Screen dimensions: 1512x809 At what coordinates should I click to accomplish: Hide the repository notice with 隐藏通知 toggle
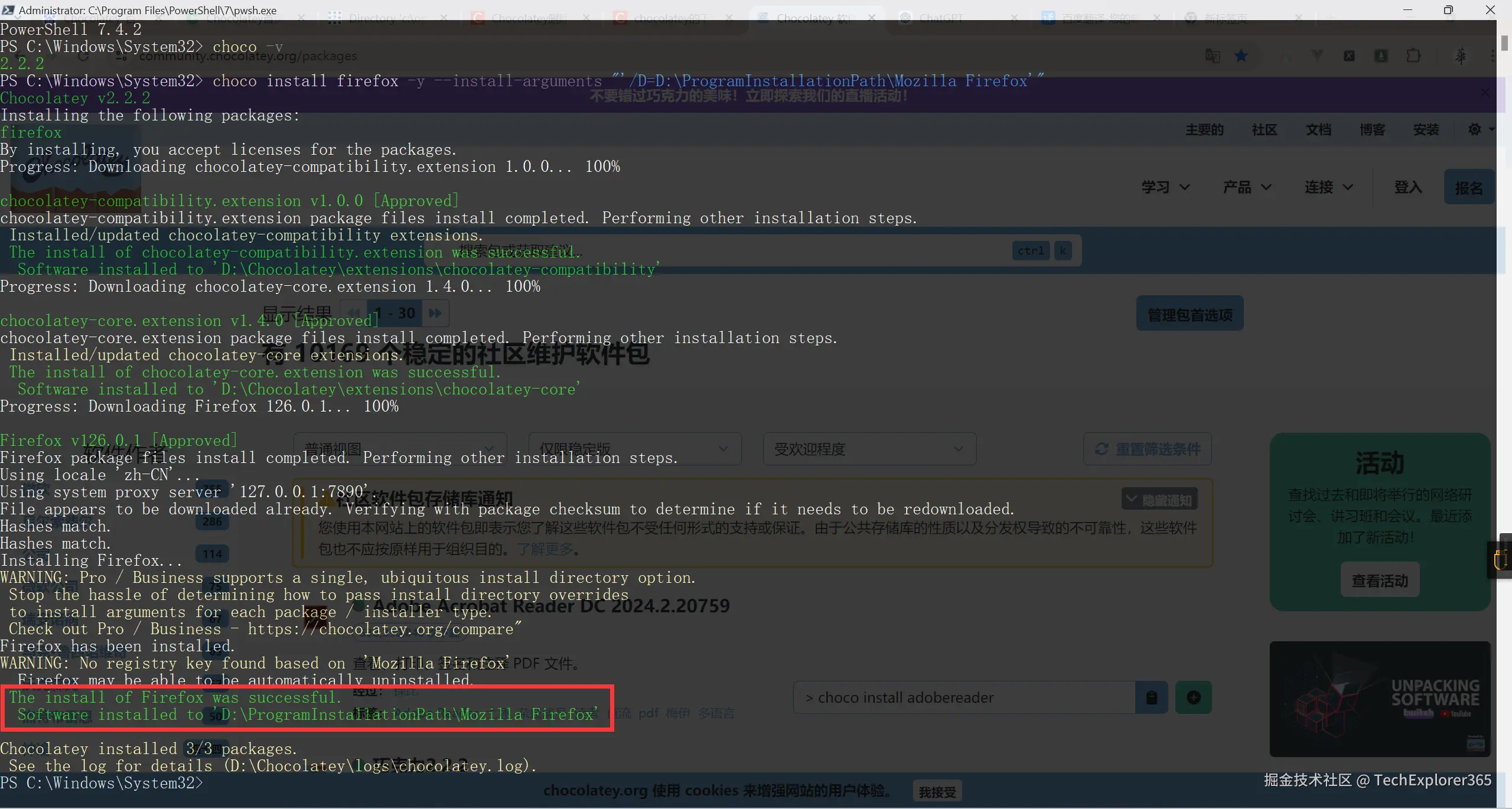[1159, 500]
